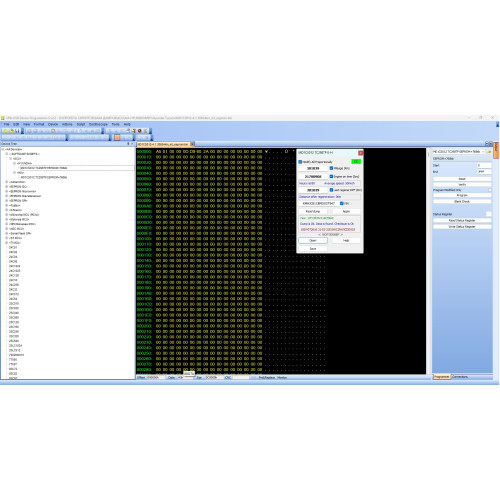This screenshot has width=500, height=500.
Task: Toggle the Mileage (Km) checkbox
Action: coord(331,168)
